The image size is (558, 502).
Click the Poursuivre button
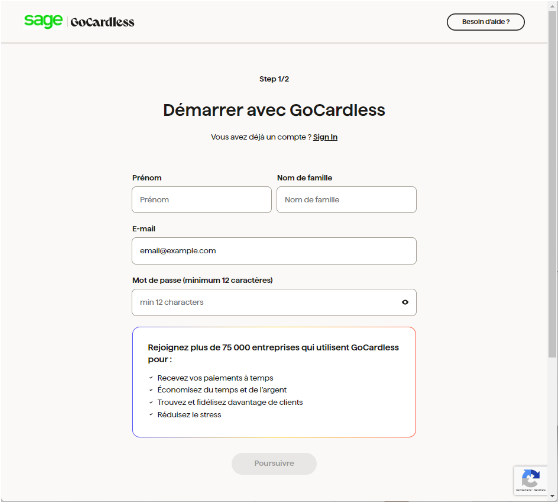(x=274, y=464)
